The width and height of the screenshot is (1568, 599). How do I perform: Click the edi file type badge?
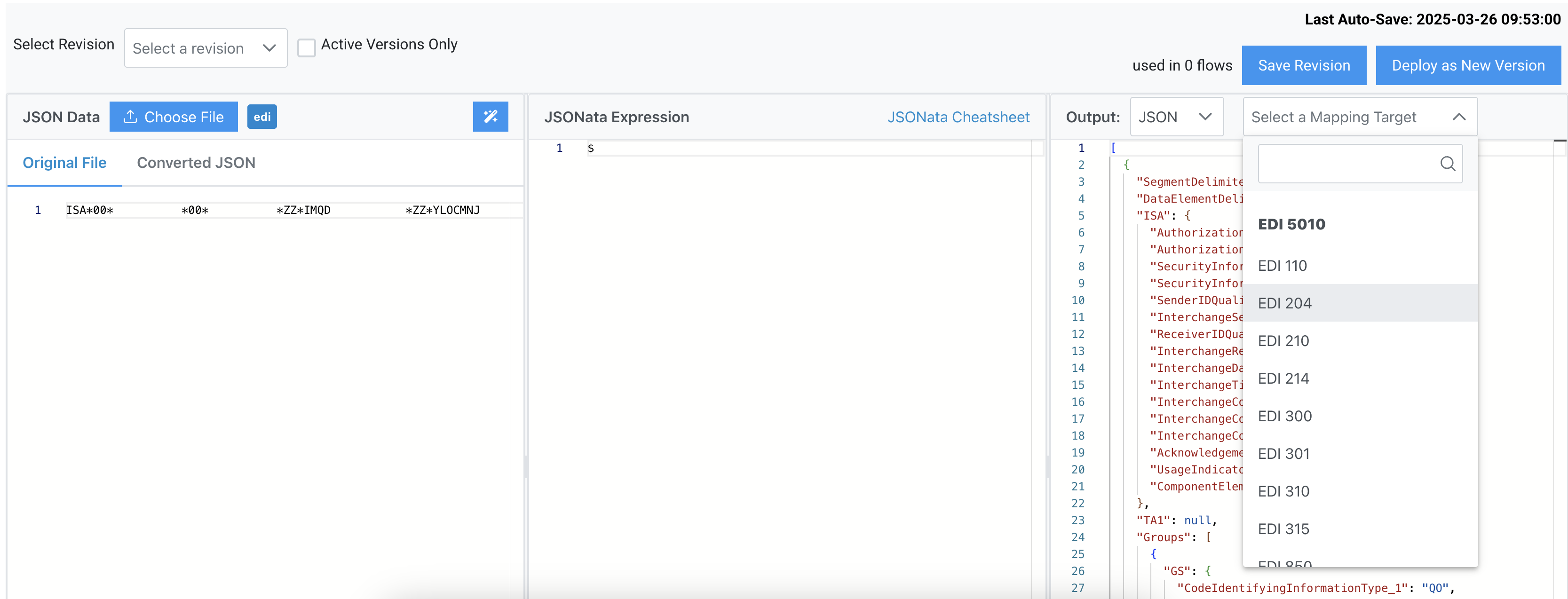(262, 116)
